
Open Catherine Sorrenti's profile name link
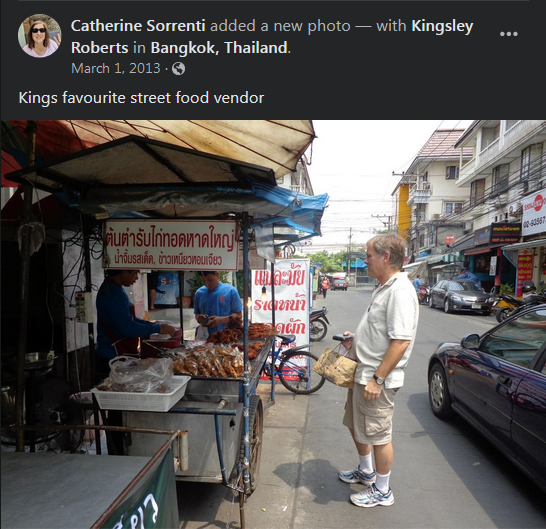tap(138, 26)
